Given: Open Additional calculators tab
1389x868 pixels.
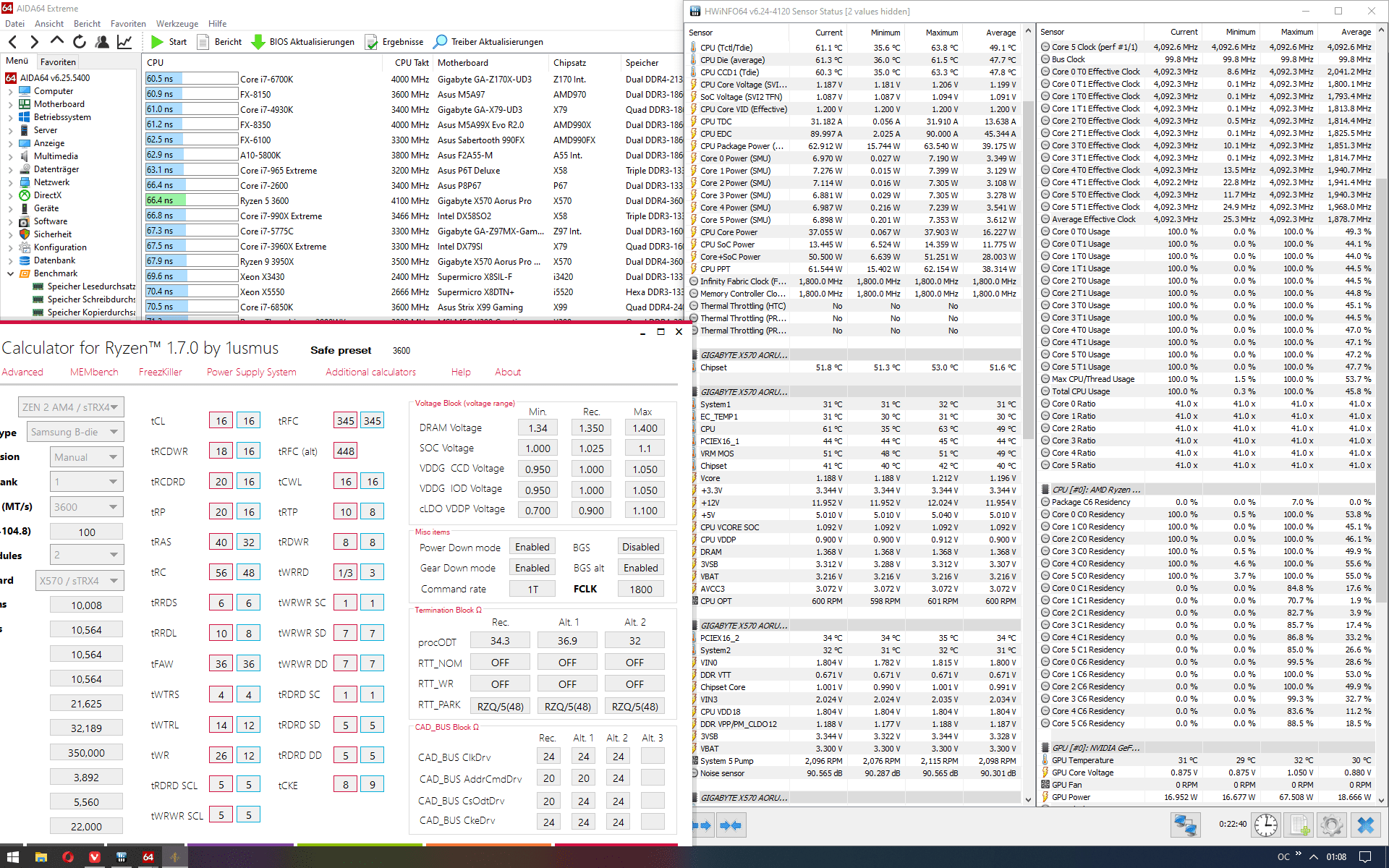Looking at the screenshot, I should pos(370,372).
